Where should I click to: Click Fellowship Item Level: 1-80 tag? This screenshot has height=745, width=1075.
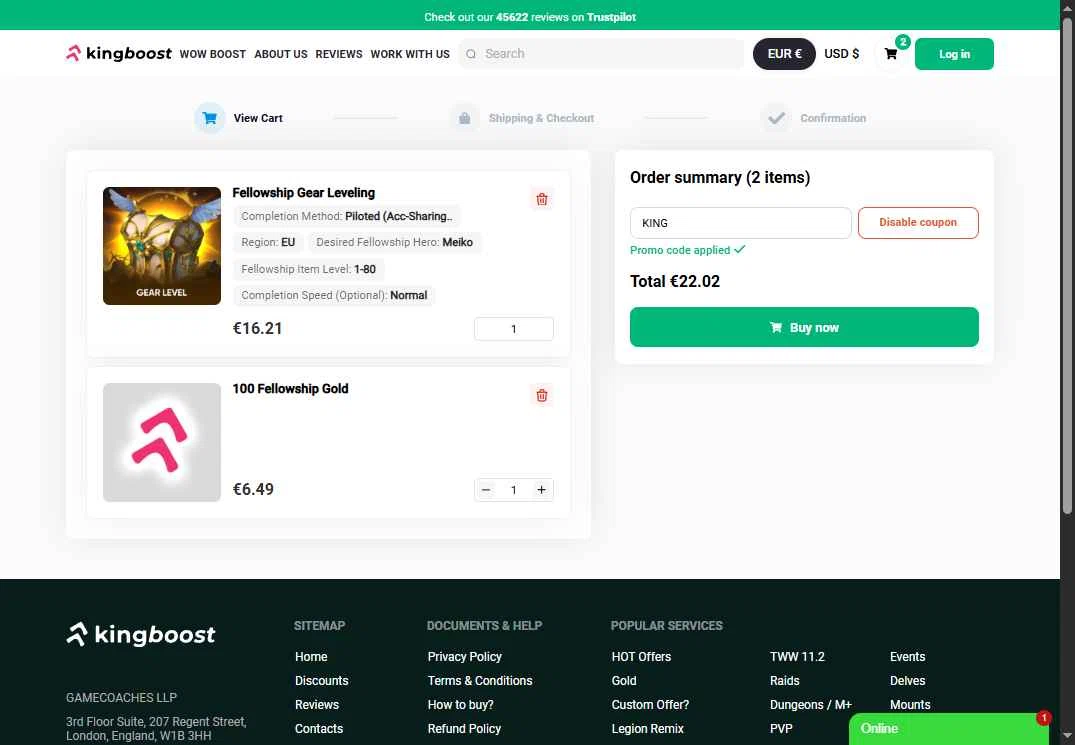tap(309, 269)
